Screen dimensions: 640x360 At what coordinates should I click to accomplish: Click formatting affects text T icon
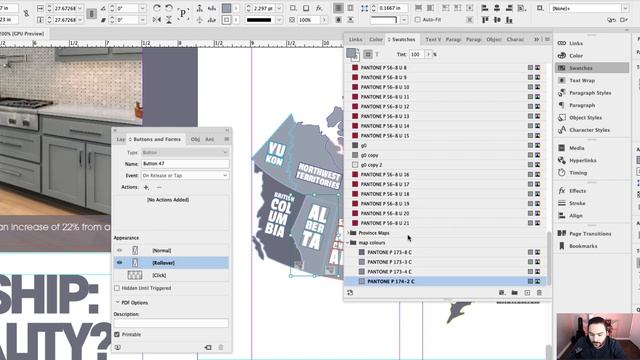coord(377,54)
